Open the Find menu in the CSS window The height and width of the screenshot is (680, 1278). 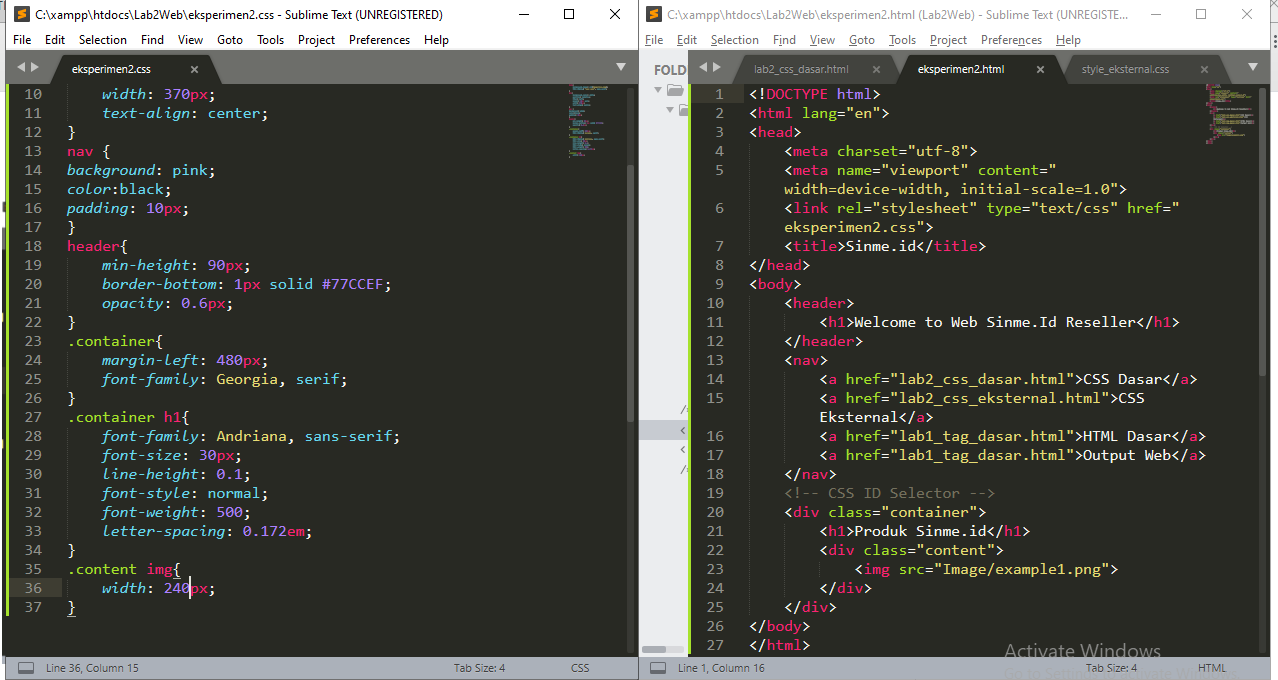[x=152, y=40]
